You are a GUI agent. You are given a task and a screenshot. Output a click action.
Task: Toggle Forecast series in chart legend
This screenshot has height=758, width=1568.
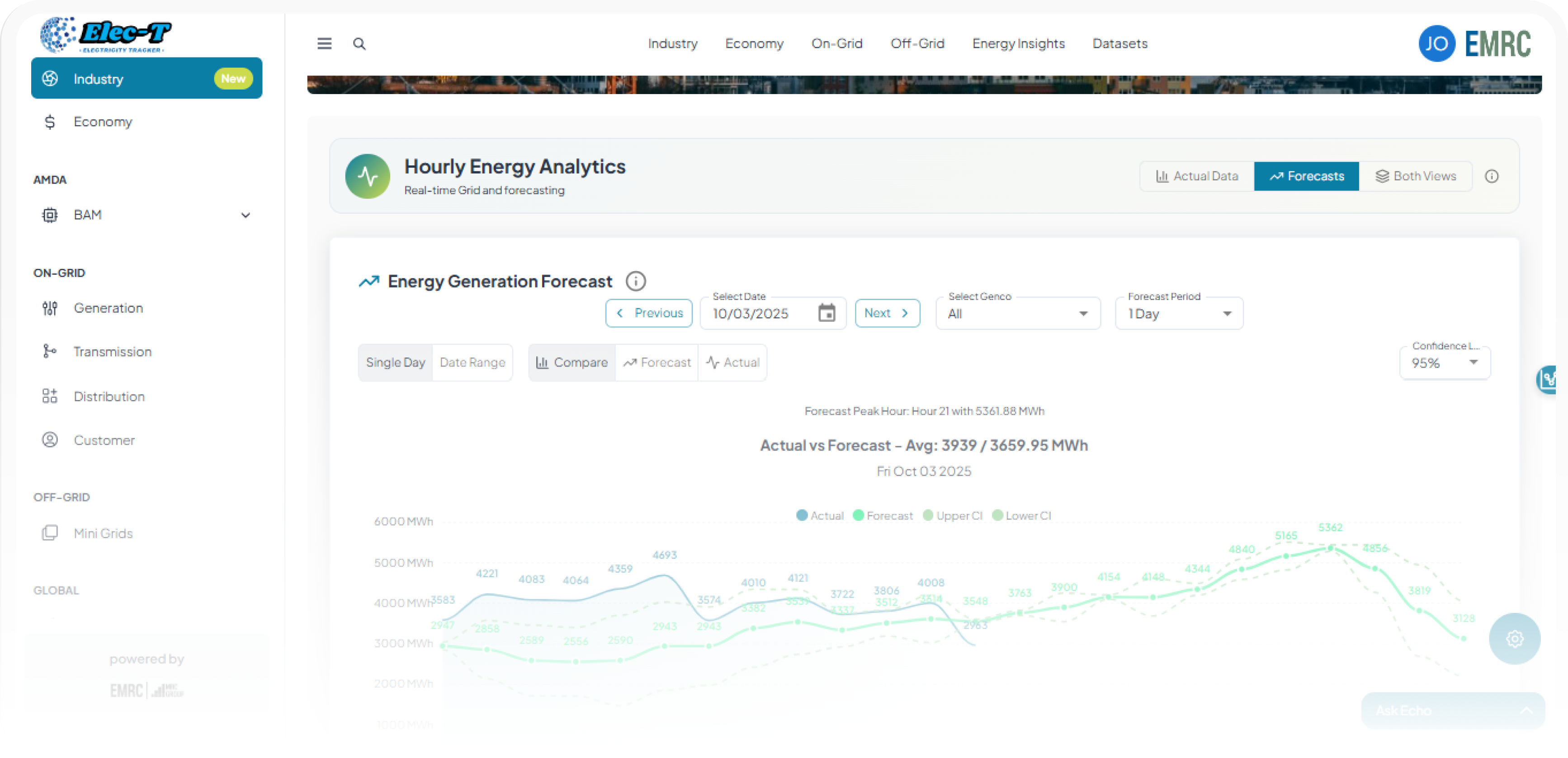[x=883, y=516]
